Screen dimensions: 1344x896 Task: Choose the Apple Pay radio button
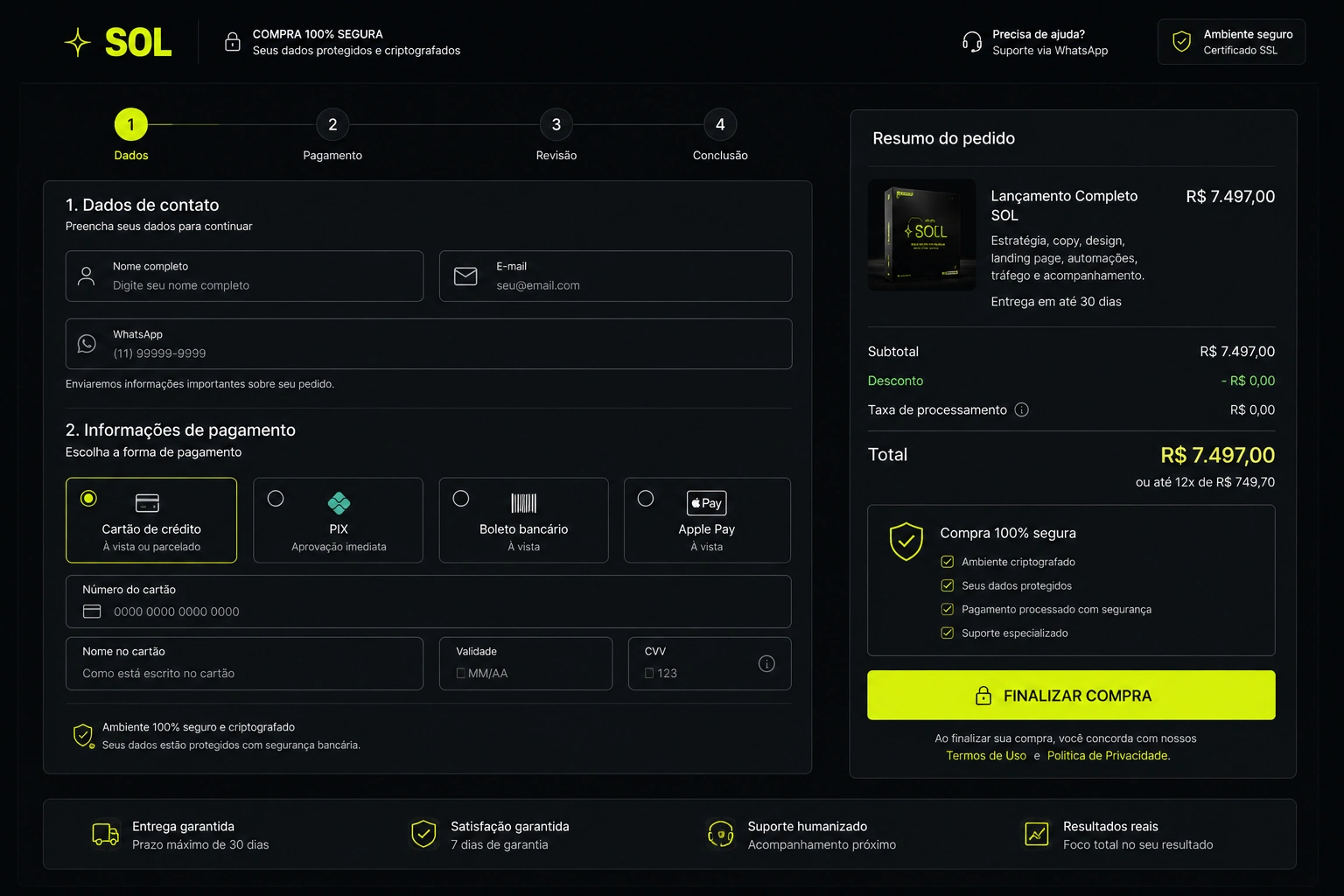click(x=646, y=499)
